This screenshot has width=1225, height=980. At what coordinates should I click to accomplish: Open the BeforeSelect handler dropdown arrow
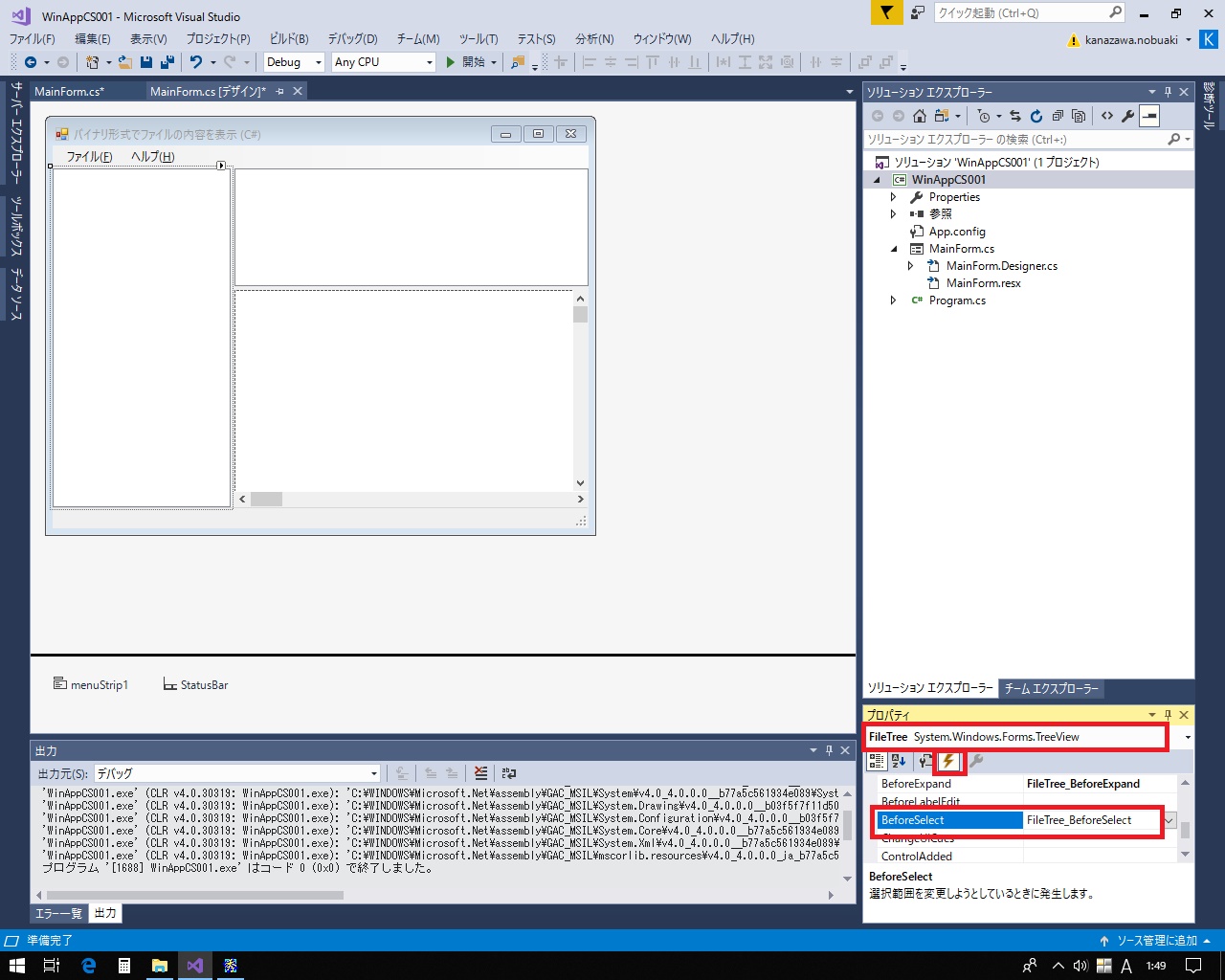(x=1169, y=820)
